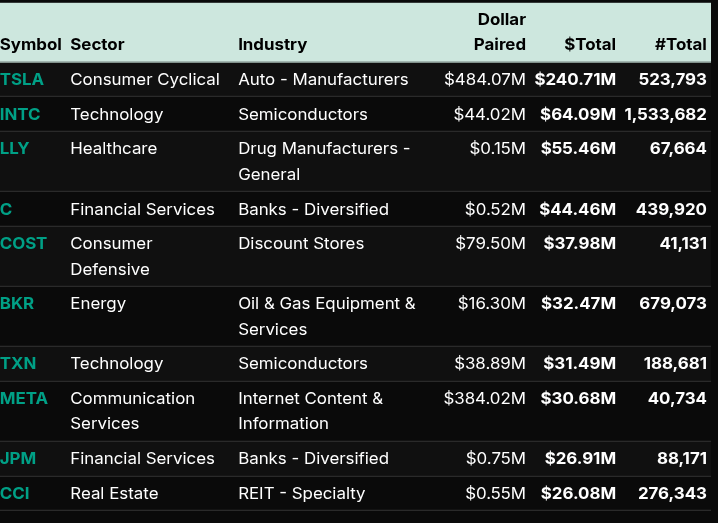The width and height of the screenshot is (718, 523).
Task: Sort by the Industry column header
Action: [272, 44]
